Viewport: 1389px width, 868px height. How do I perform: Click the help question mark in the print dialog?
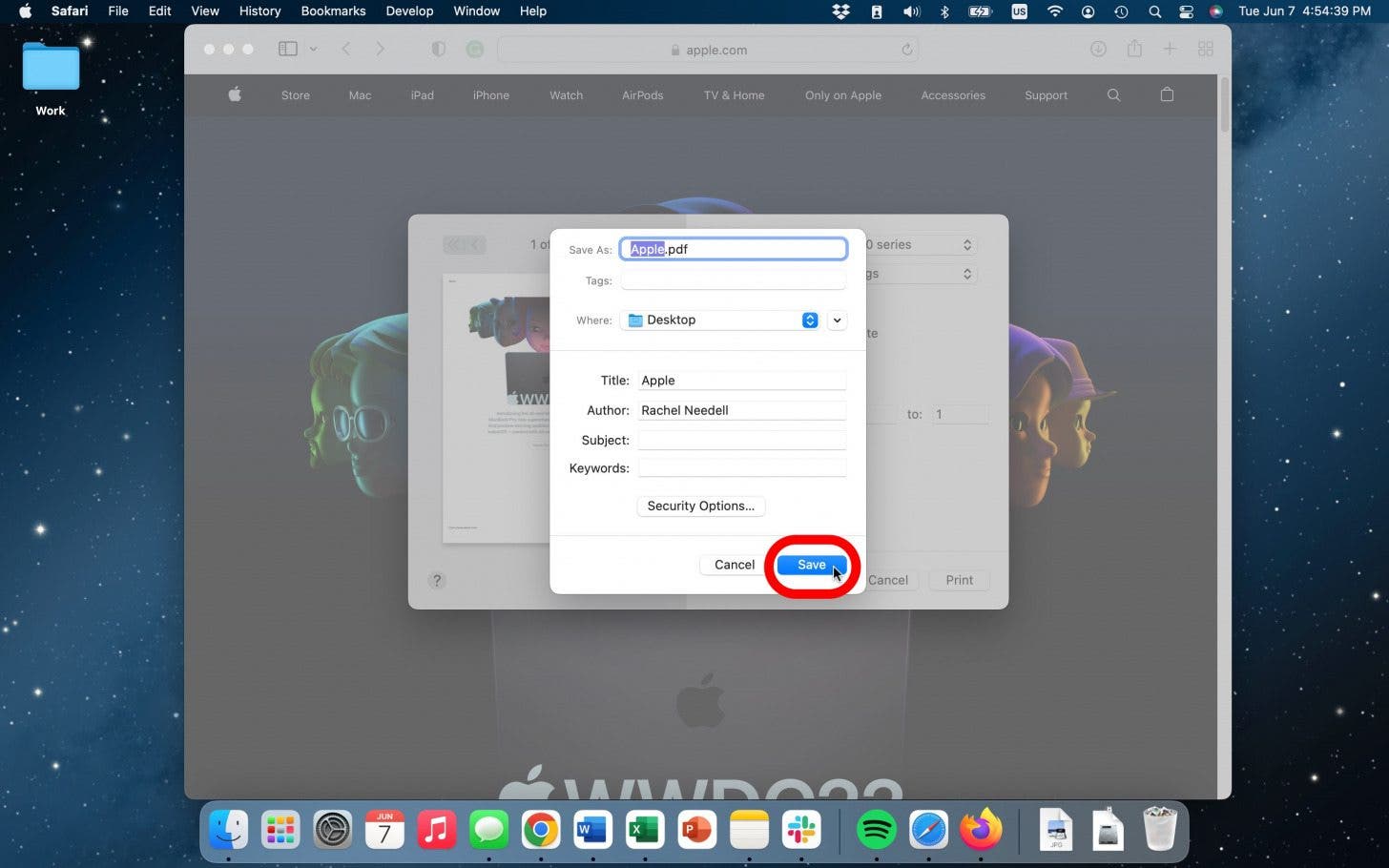437,580
